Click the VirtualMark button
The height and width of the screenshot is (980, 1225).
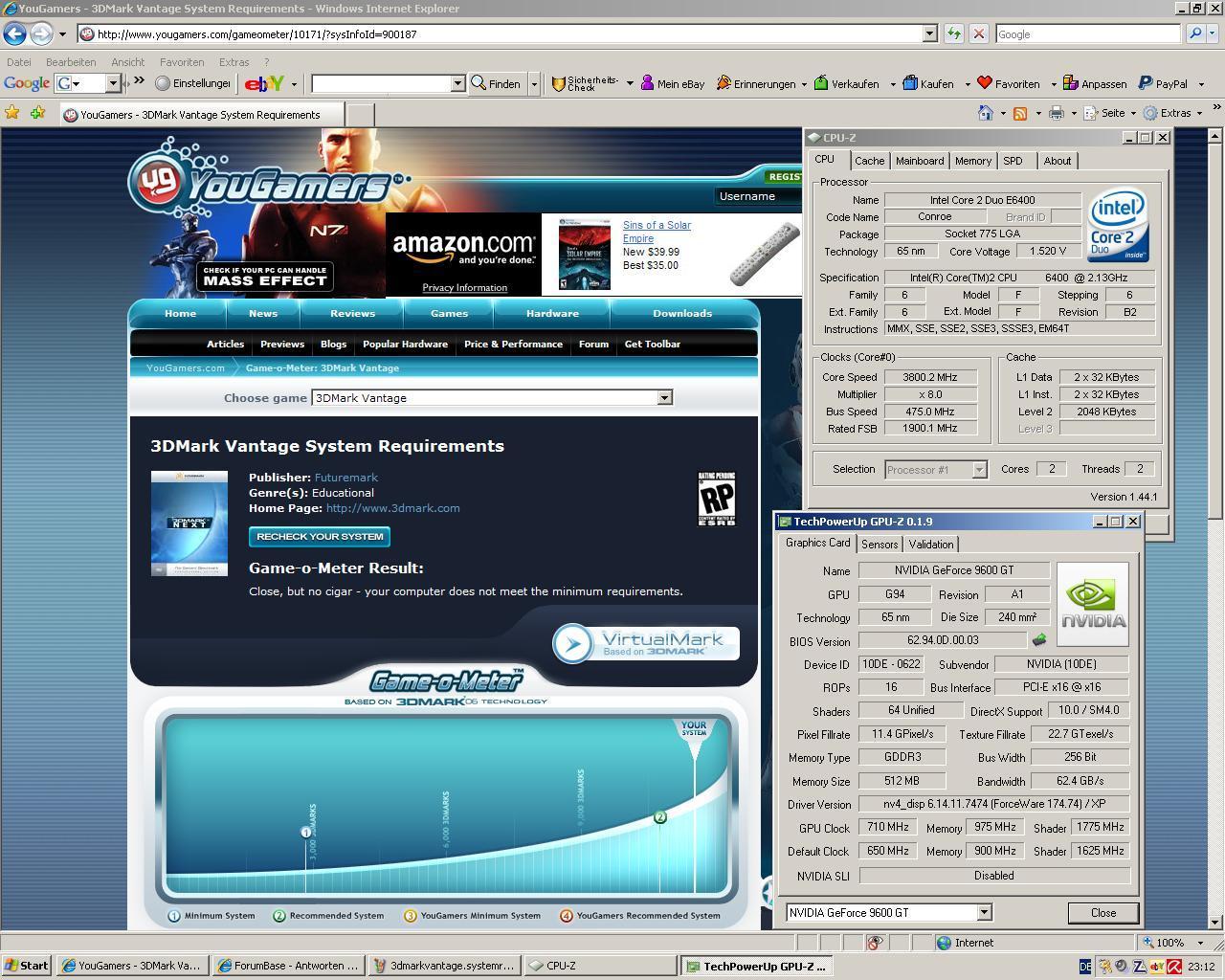click(646, 643)
